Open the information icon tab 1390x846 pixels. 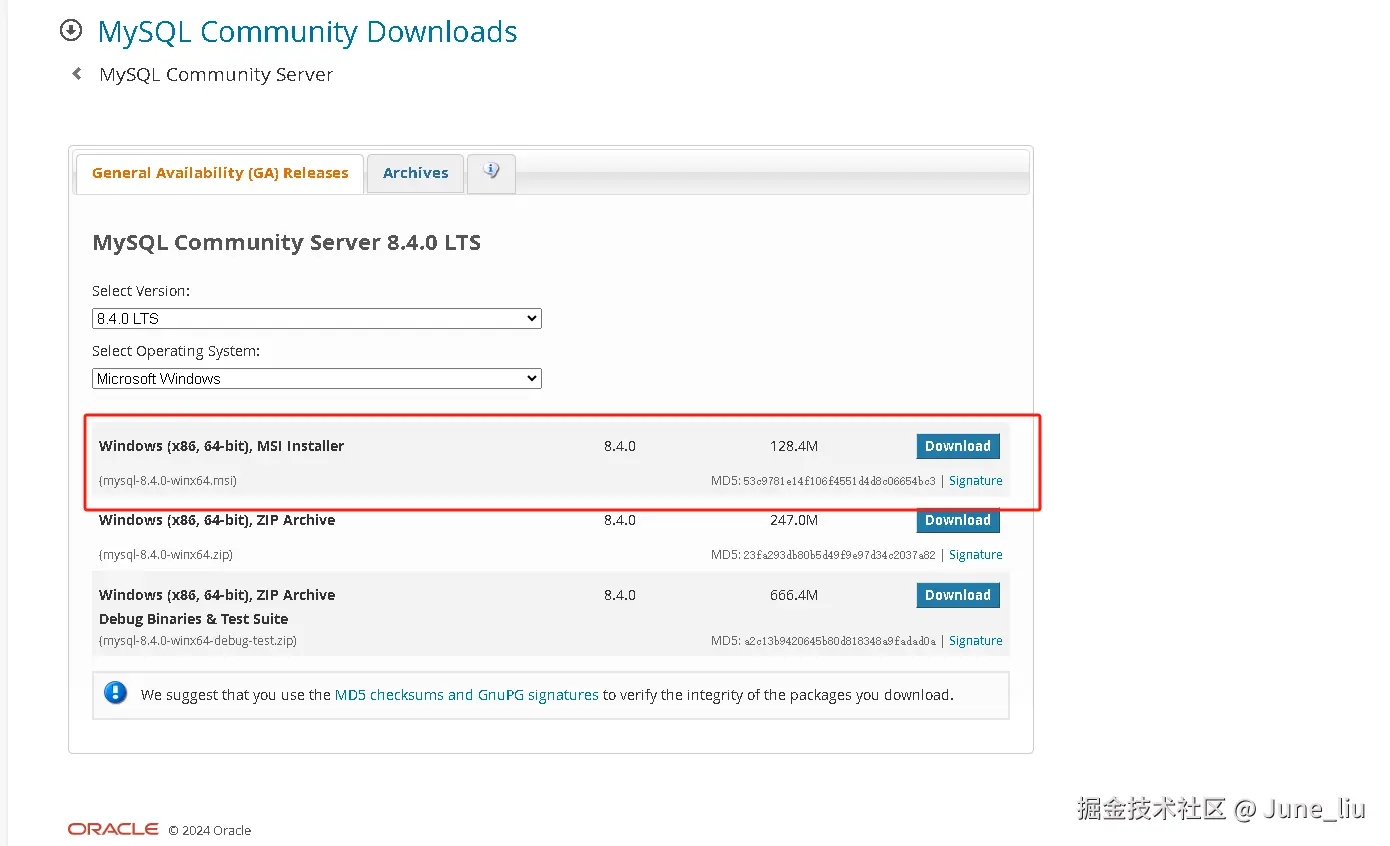coord(491,173)
